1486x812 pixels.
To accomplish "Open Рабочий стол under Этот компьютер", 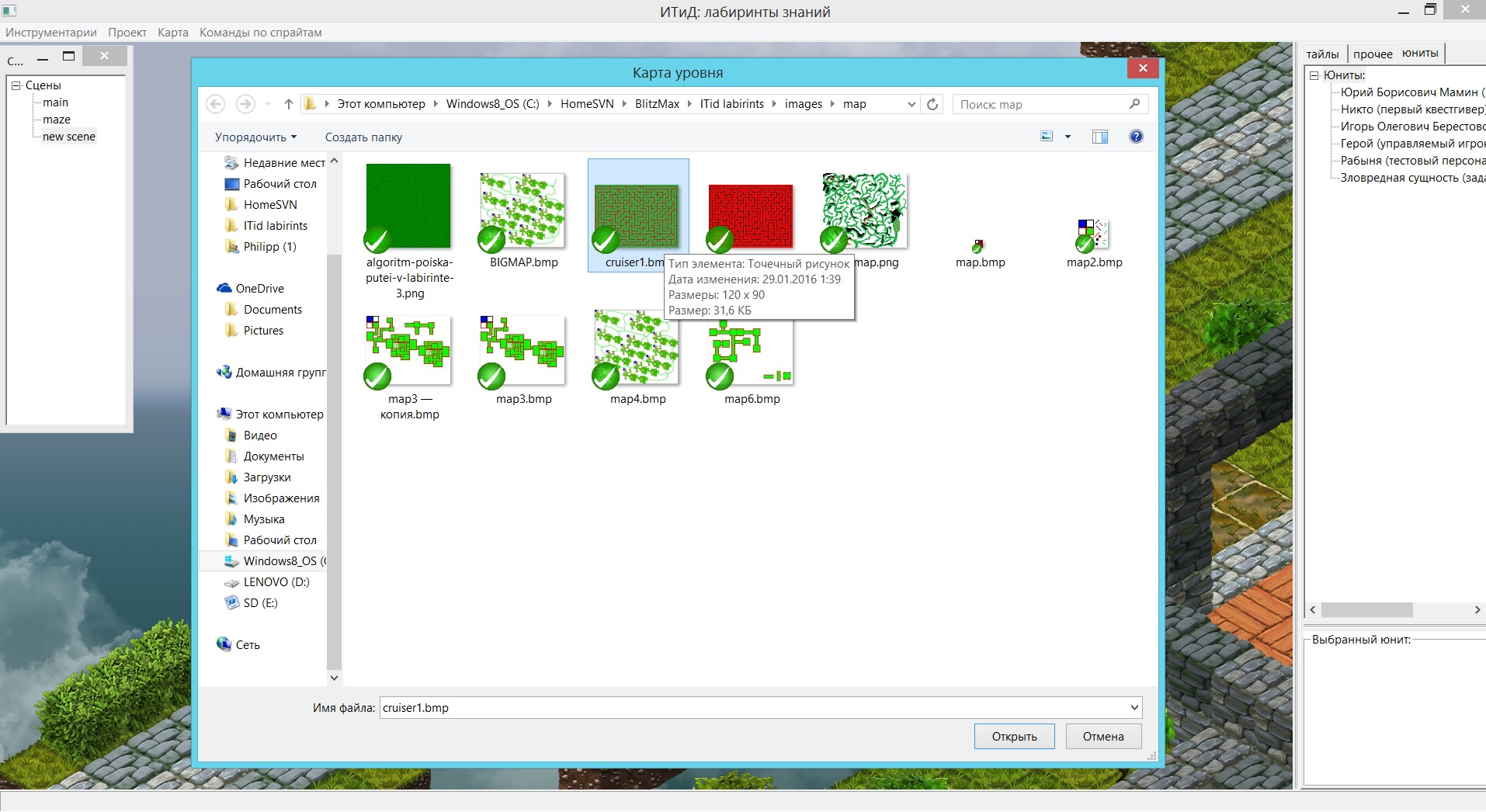I will point(271,540).
